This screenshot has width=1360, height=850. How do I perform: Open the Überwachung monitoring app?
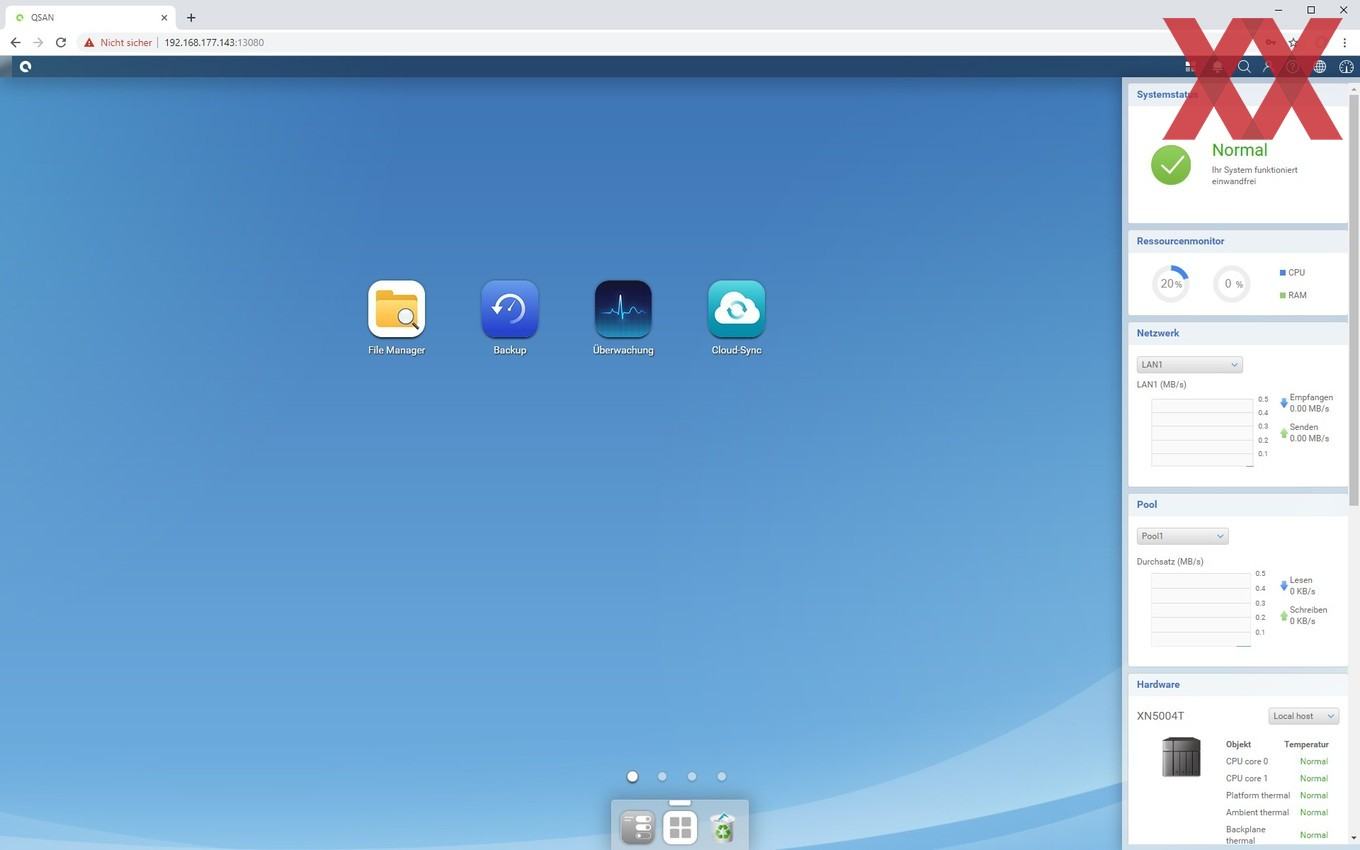pyautogui.click(x=623, y=309)
